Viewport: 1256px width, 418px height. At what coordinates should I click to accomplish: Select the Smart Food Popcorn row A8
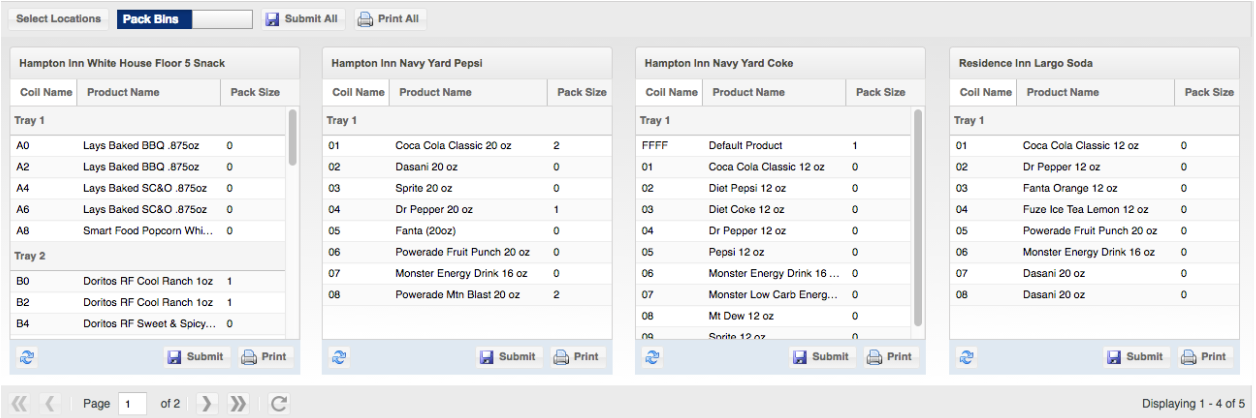click(x=148, y=231)
